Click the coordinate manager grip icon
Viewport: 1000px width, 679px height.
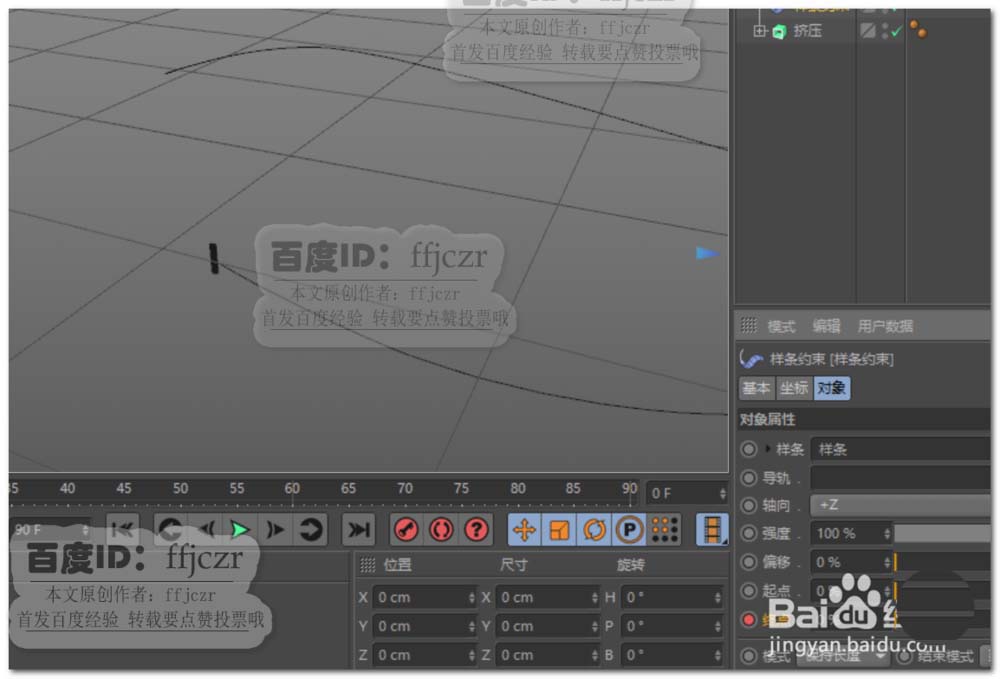(368, 565)
